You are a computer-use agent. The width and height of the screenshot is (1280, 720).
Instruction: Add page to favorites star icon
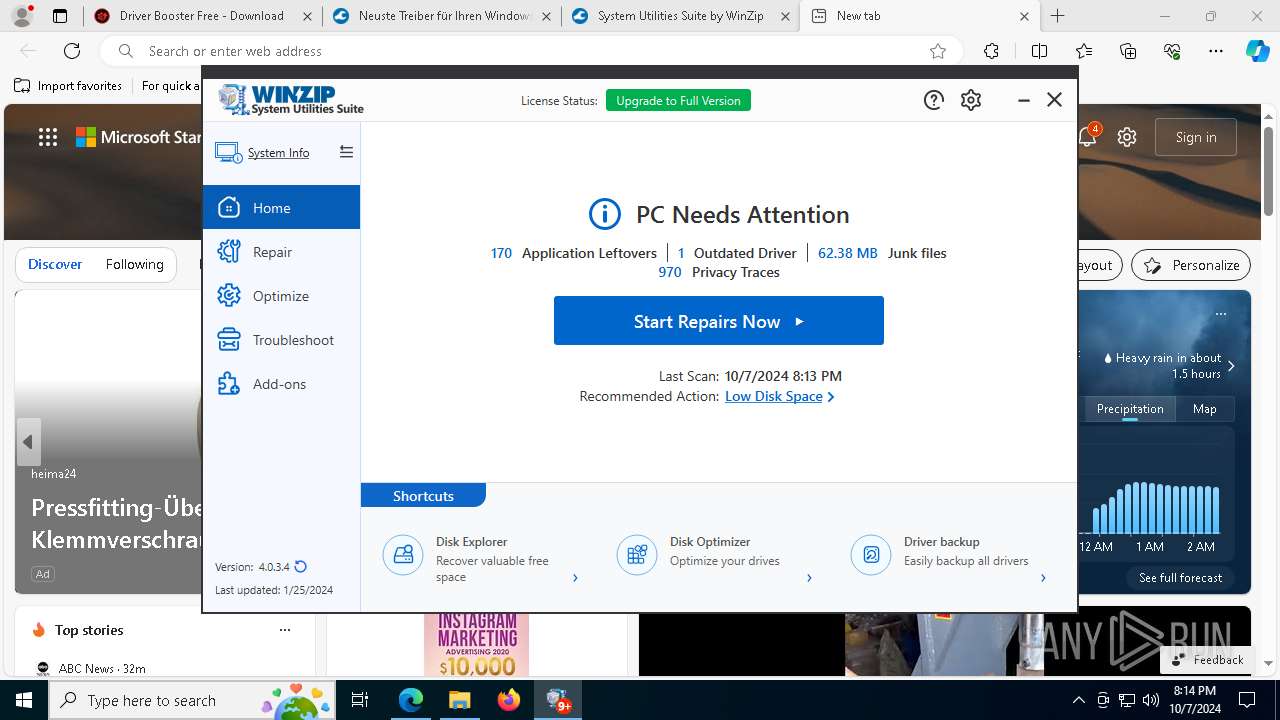[938, 51]
